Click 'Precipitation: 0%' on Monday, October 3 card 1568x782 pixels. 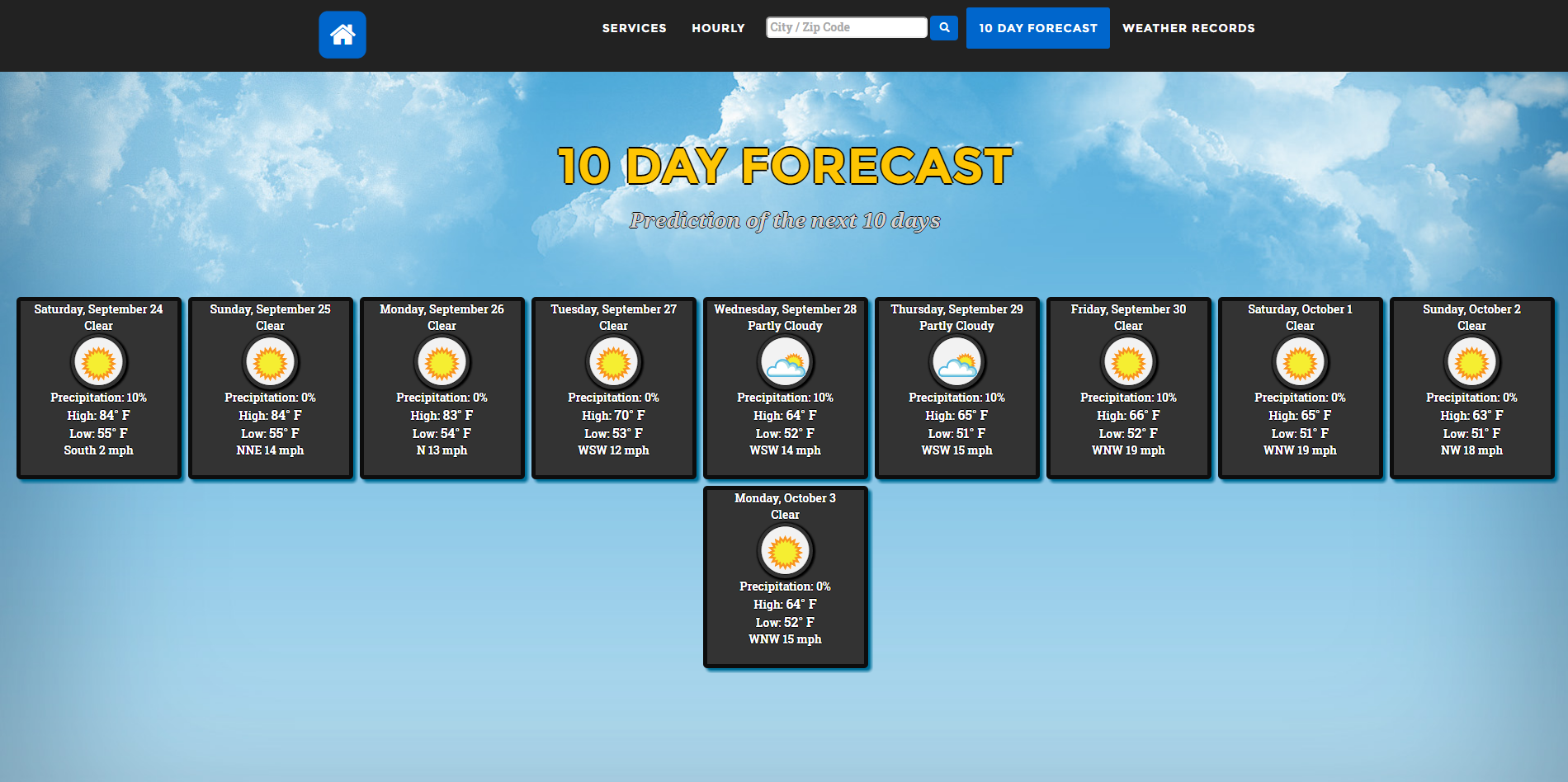[785, 586]
